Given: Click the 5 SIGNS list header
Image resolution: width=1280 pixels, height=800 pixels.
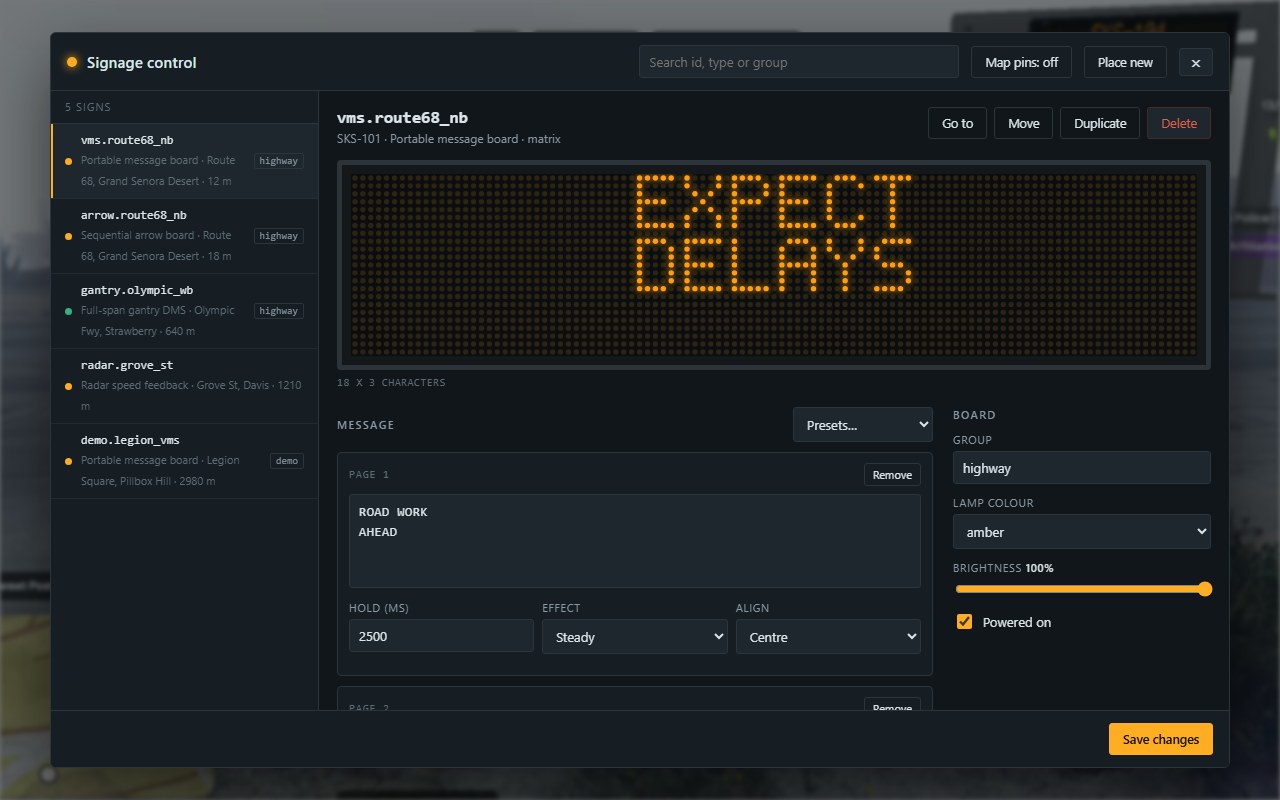Looking at the screenshot, I should (88, 107).
